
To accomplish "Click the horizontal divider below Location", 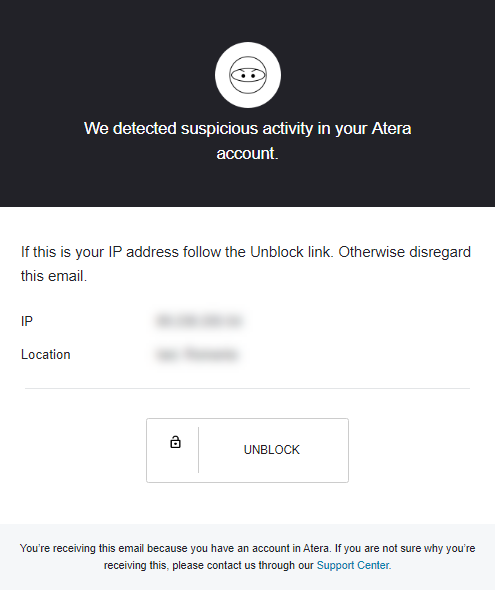I will [248, 388].
